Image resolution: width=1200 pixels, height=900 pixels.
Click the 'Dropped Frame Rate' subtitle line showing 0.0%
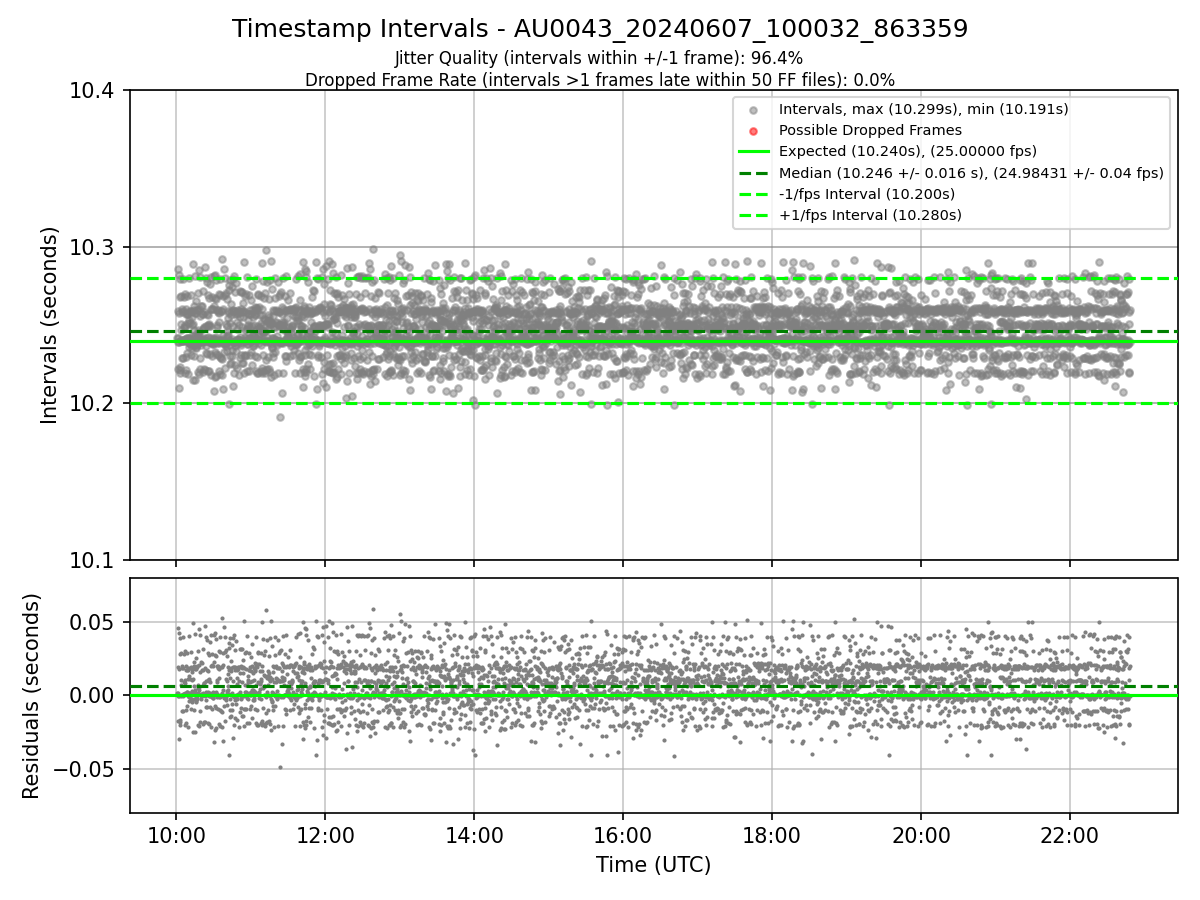(x=600, y=79)
